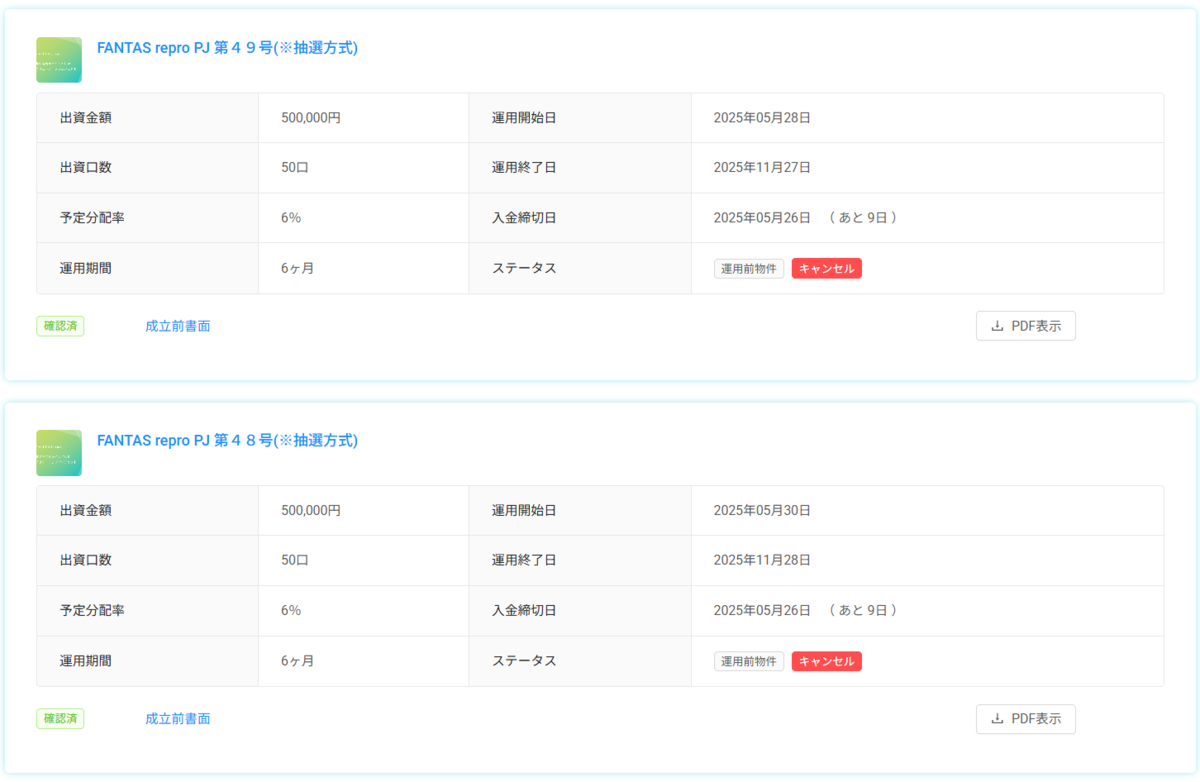Viewport: 1200px width, 782px height.
Task: Click 出資金額 label in 第４９号 card
Action: coord(86,118)
